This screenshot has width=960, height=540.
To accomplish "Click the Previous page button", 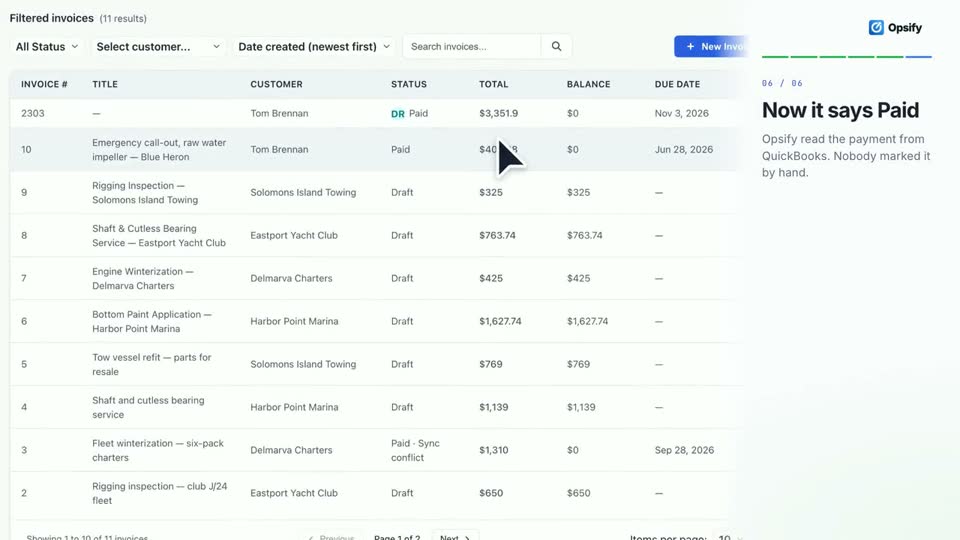I will pos(331,538).
